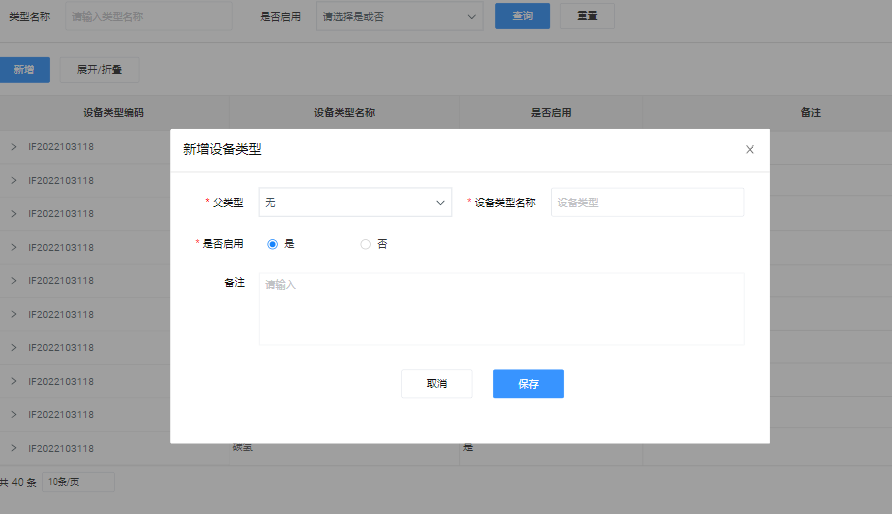Click the 类型名称 search input at the top
The height and width of the screenshot is (514, 892).
point(149,16)
